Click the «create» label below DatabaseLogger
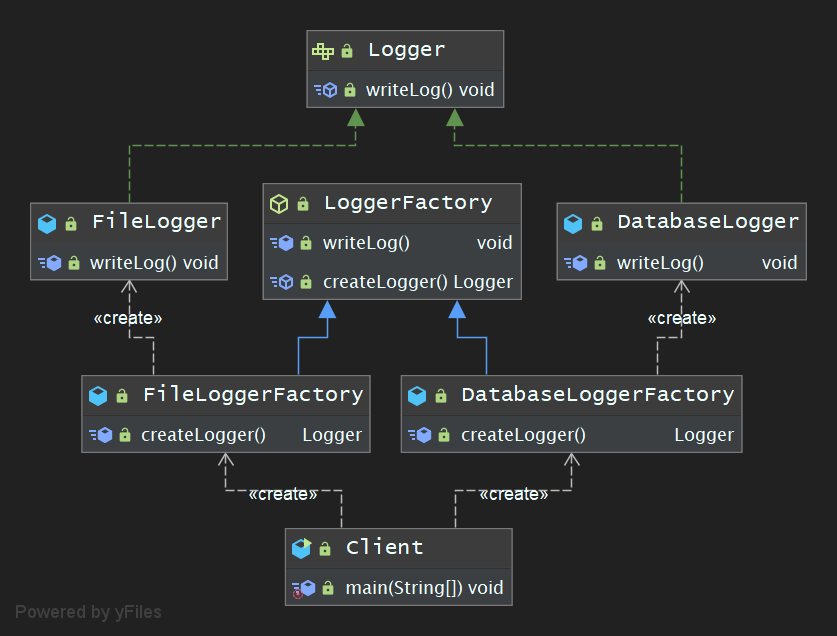This screenshot has height=636, width=837. [682, 319]
